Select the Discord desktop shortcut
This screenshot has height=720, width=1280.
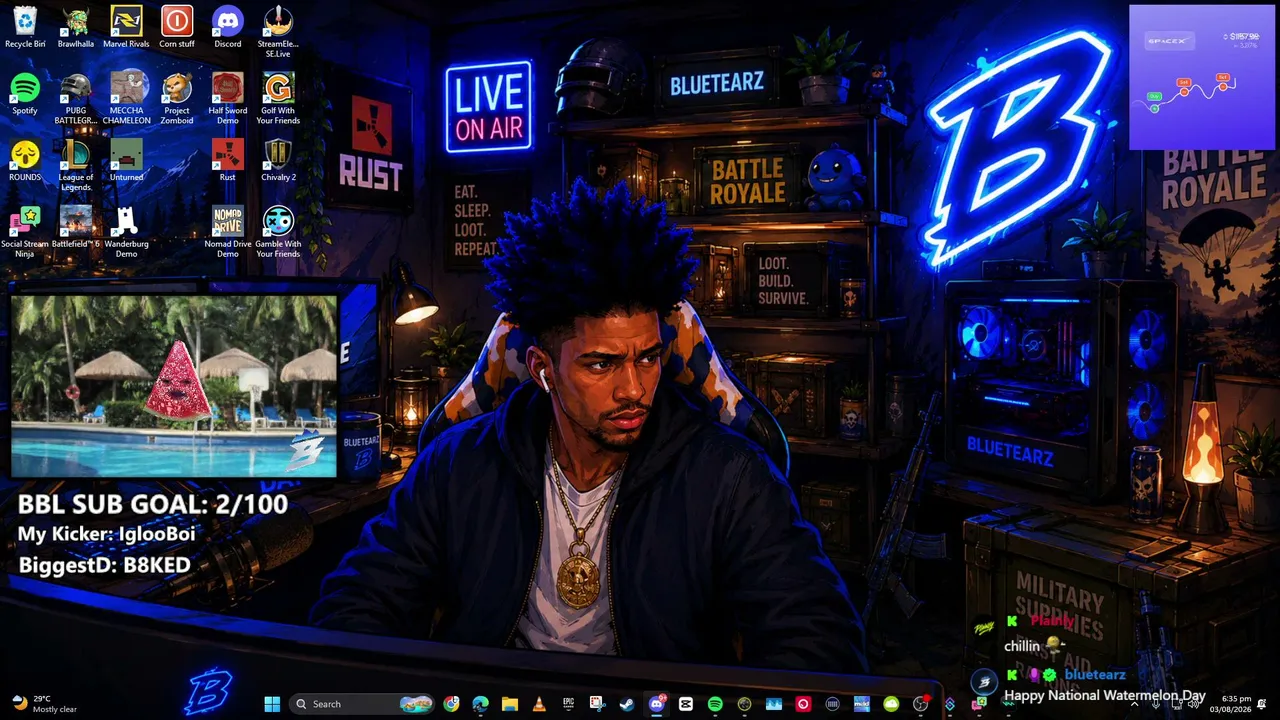(x=228, y=27)
